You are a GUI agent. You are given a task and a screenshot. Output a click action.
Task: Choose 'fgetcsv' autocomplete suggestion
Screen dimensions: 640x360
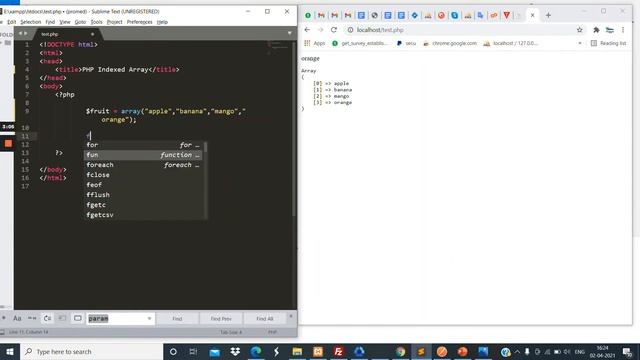point(143,215)
